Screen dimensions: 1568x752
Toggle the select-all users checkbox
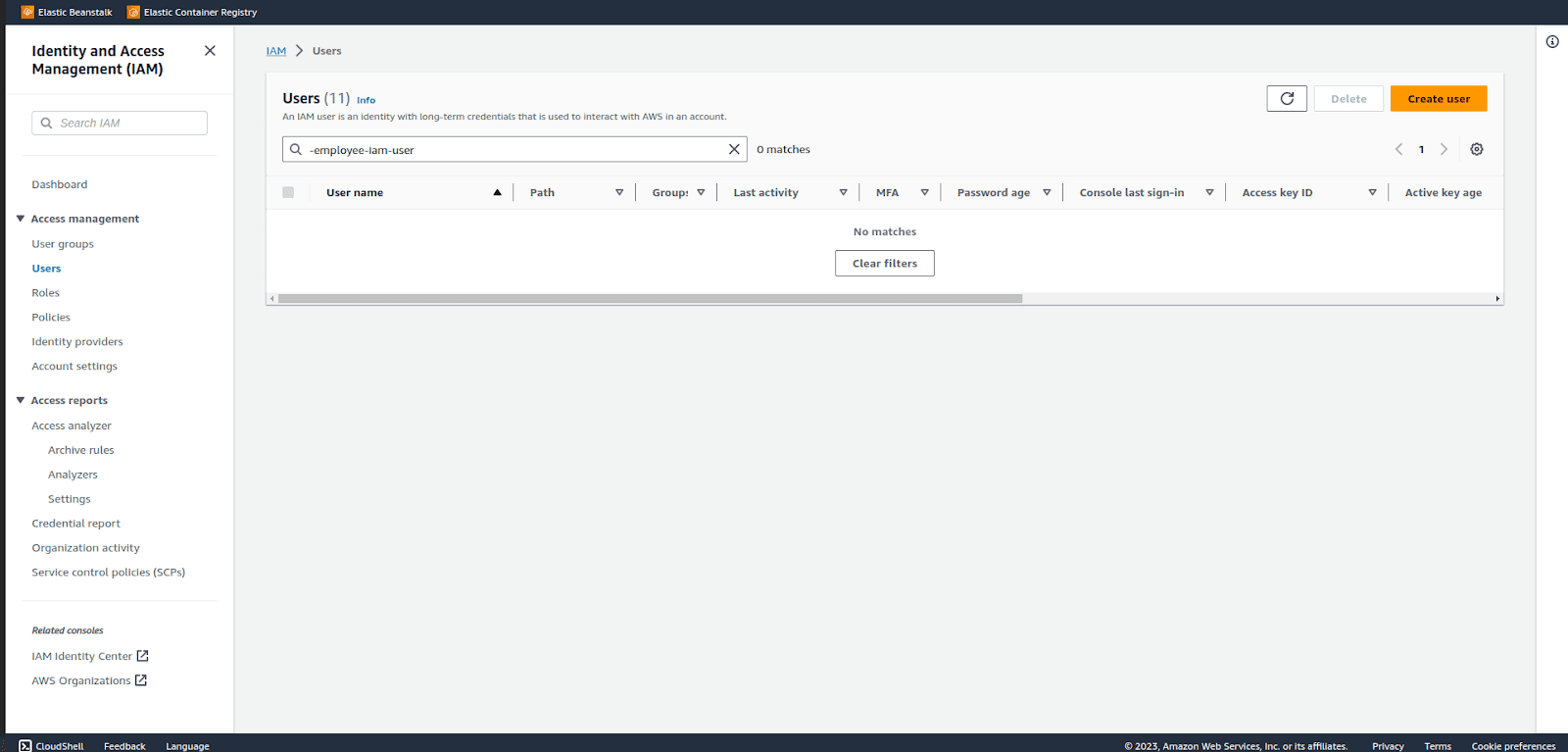pyautogui.click(x=288, y=192)
